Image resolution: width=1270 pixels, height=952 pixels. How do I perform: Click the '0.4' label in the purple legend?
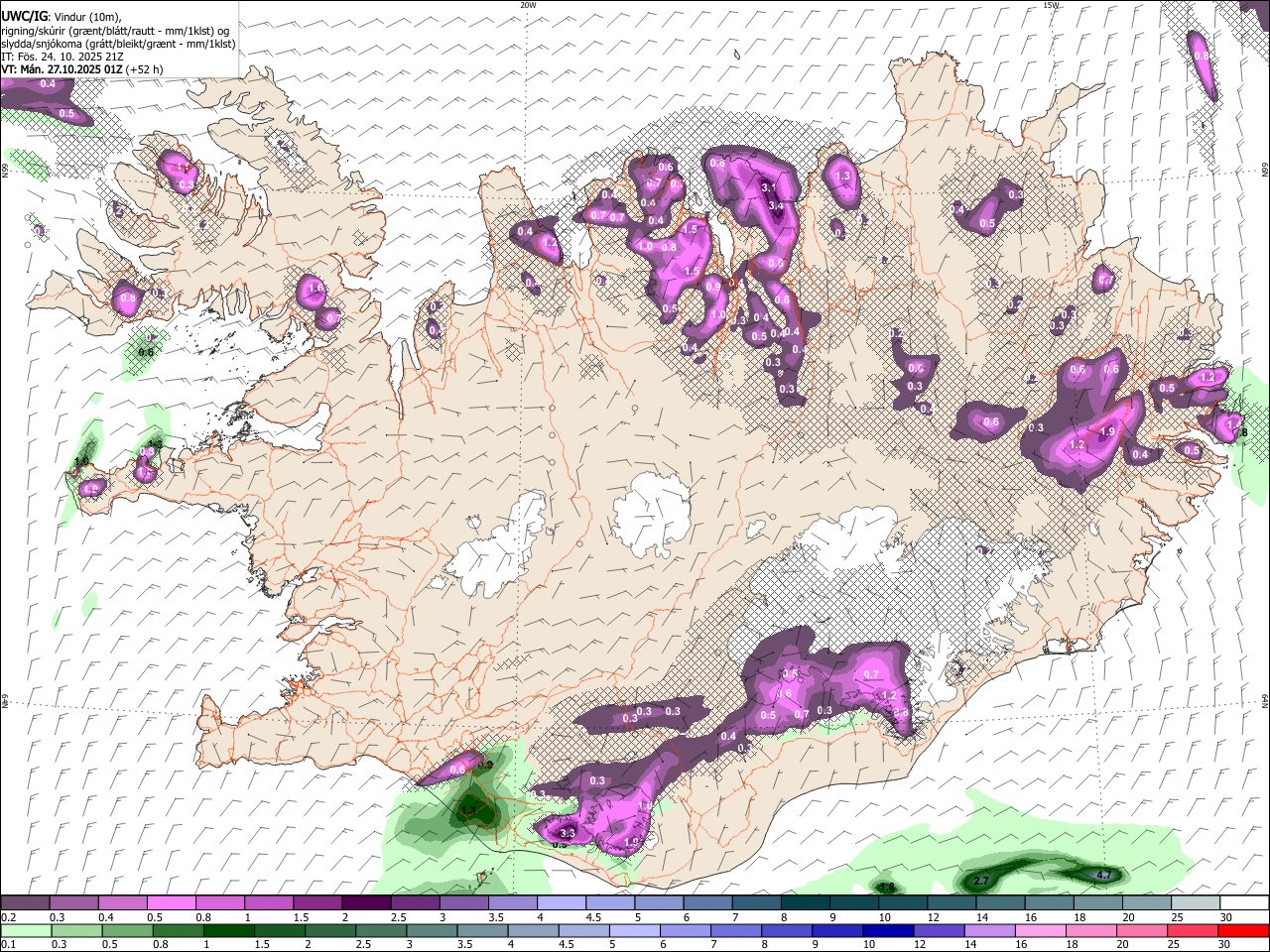[x=106, y=917]
